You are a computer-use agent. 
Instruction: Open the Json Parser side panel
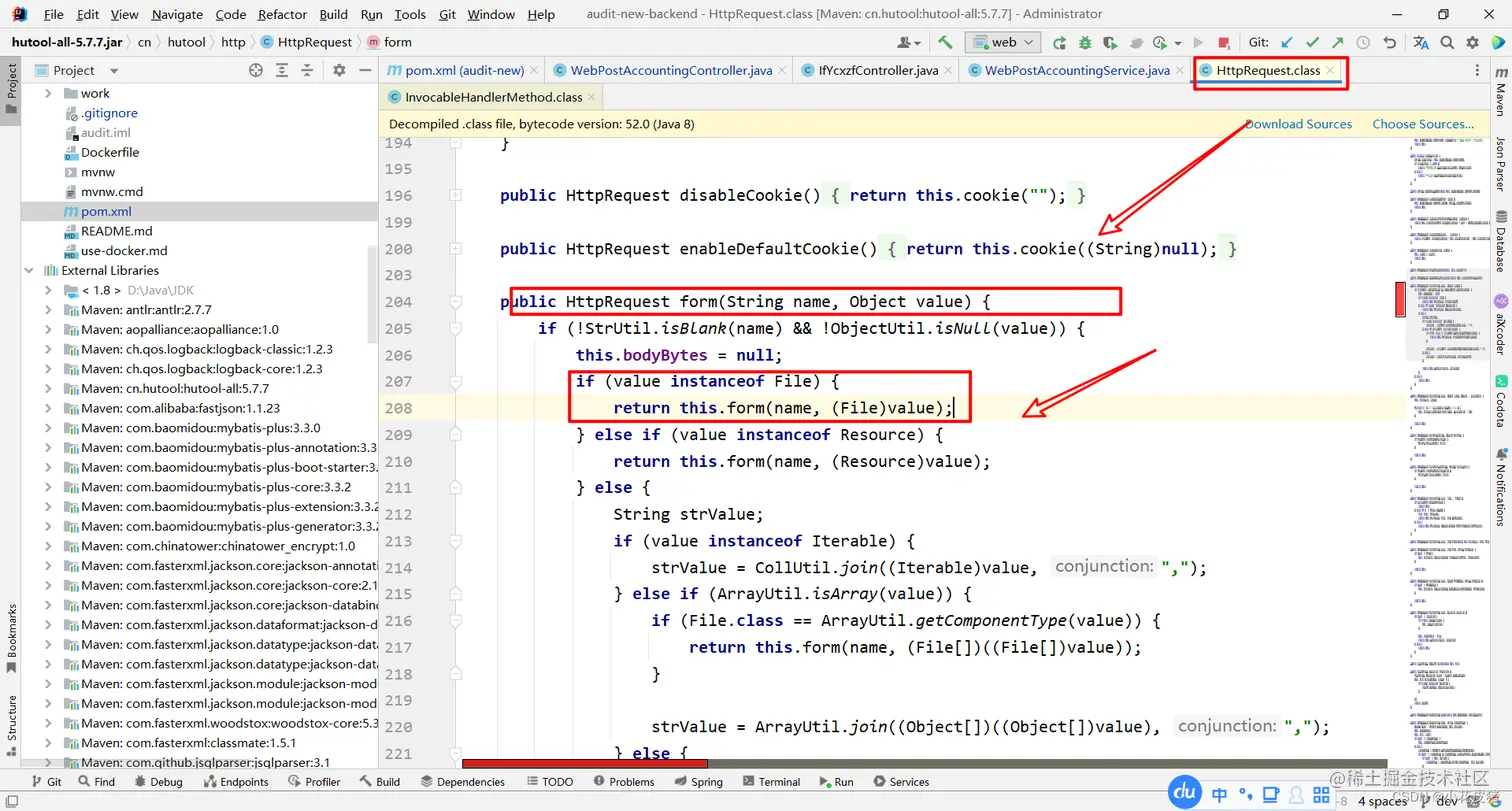[x=1500, y=164]
